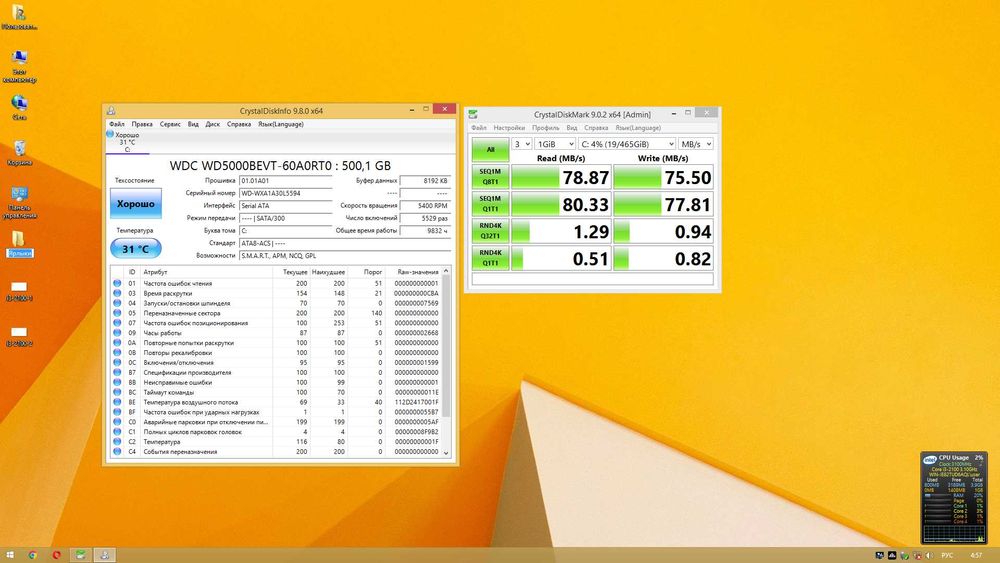Image resolution: width=1000 pixels, height=563 pixels.
Task: Select the i3-2100-2 desktop file icon
Action: pyautogui.click(x=19, y=337)
